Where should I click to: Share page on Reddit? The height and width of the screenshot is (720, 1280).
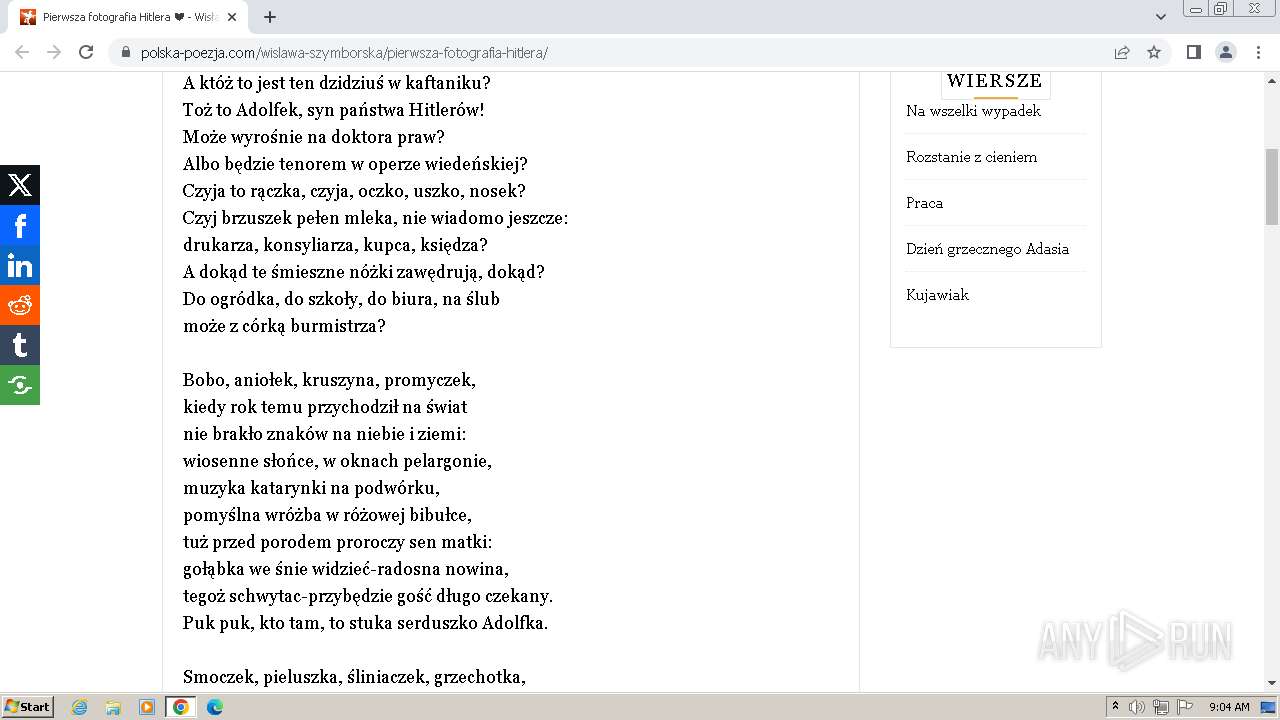coord(20,305)
